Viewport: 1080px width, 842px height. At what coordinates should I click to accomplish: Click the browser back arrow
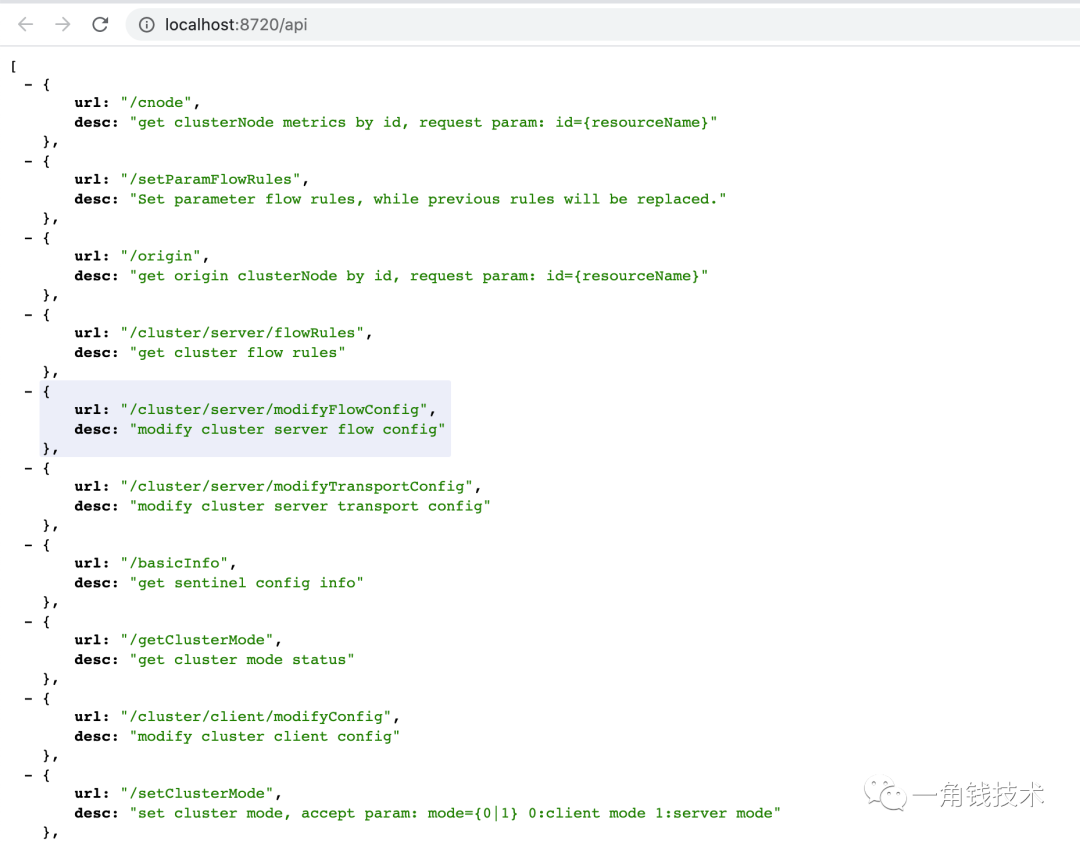(25, 25)
